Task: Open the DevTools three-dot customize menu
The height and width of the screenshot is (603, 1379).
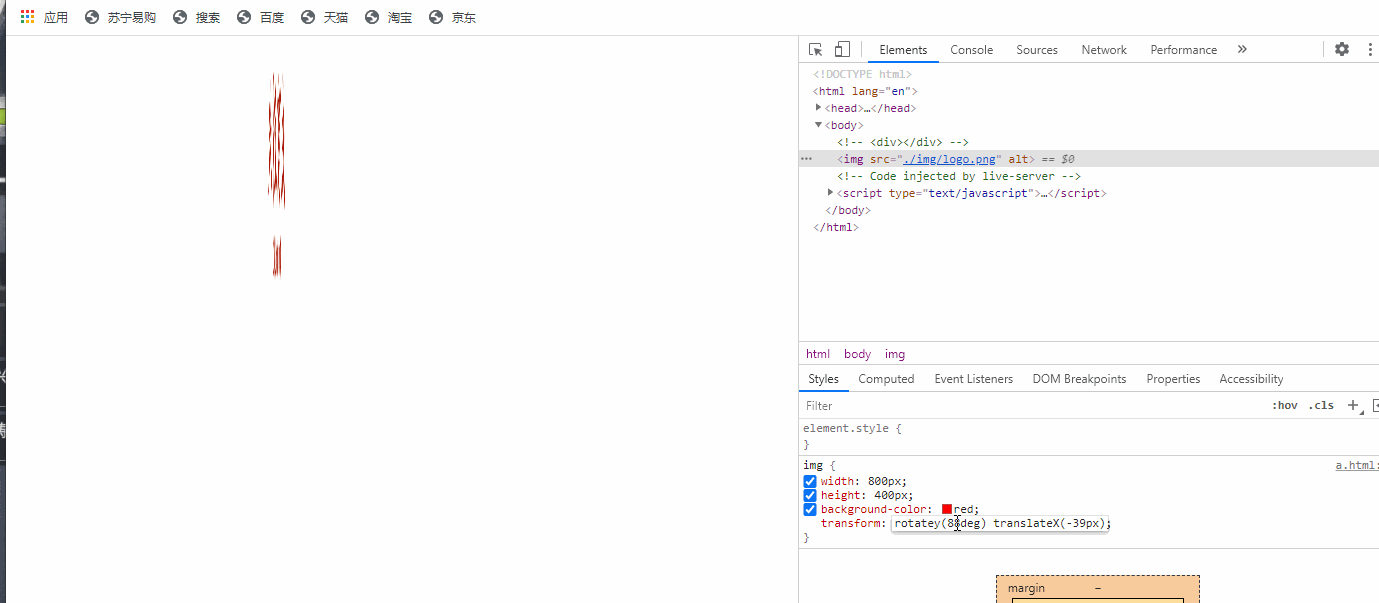Action: click(1369, 49)
